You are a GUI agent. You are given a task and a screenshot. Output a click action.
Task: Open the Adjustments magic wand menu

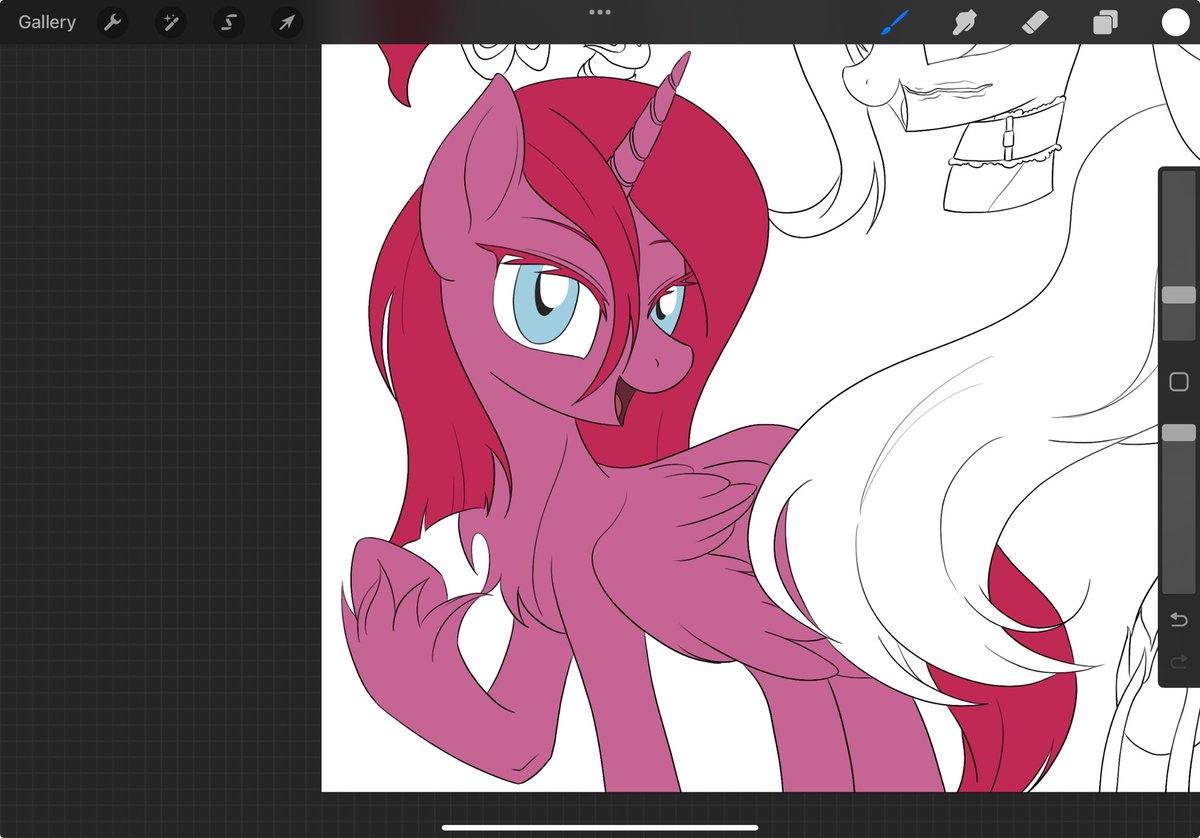coord(171,22)
